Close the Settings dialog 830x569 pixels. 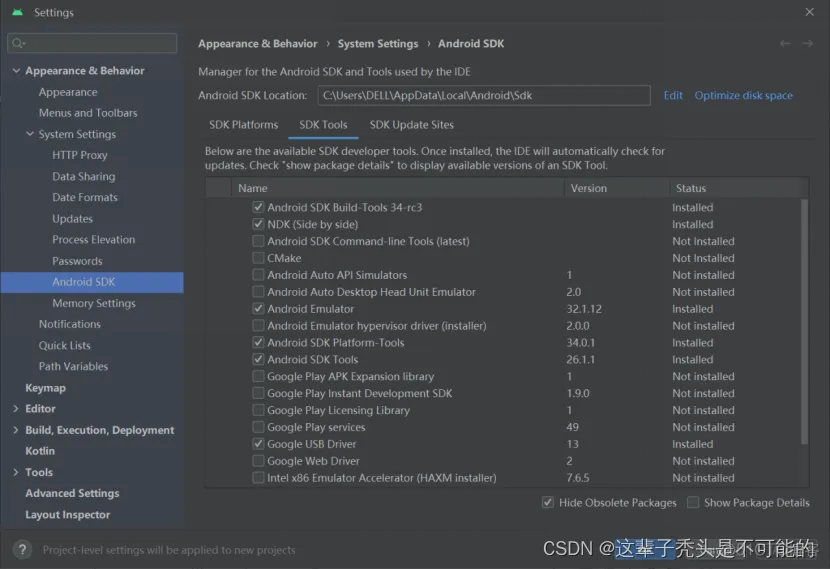pyautogui.click(x=809, y=12)
